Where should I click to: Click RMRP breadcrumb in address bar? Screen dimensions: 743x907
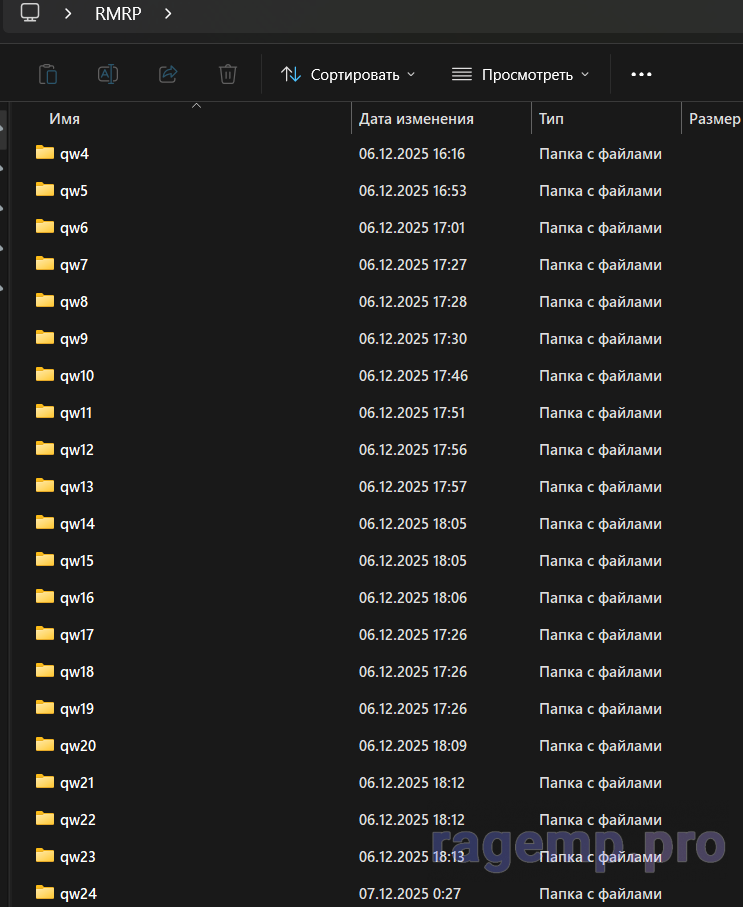pos(118,13)
